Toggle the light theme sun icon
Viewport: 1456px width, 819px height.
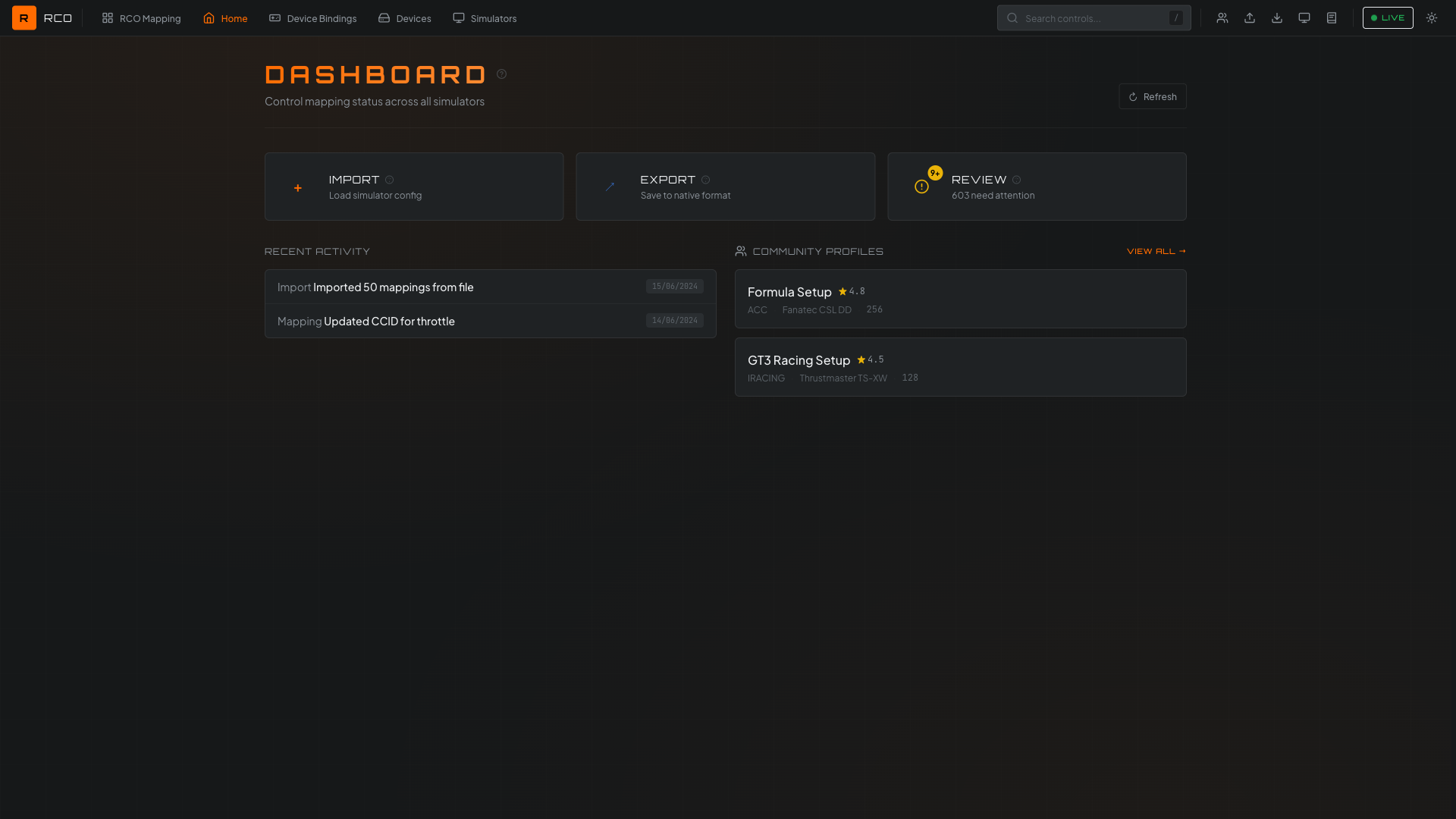(x=1432, y=18)
